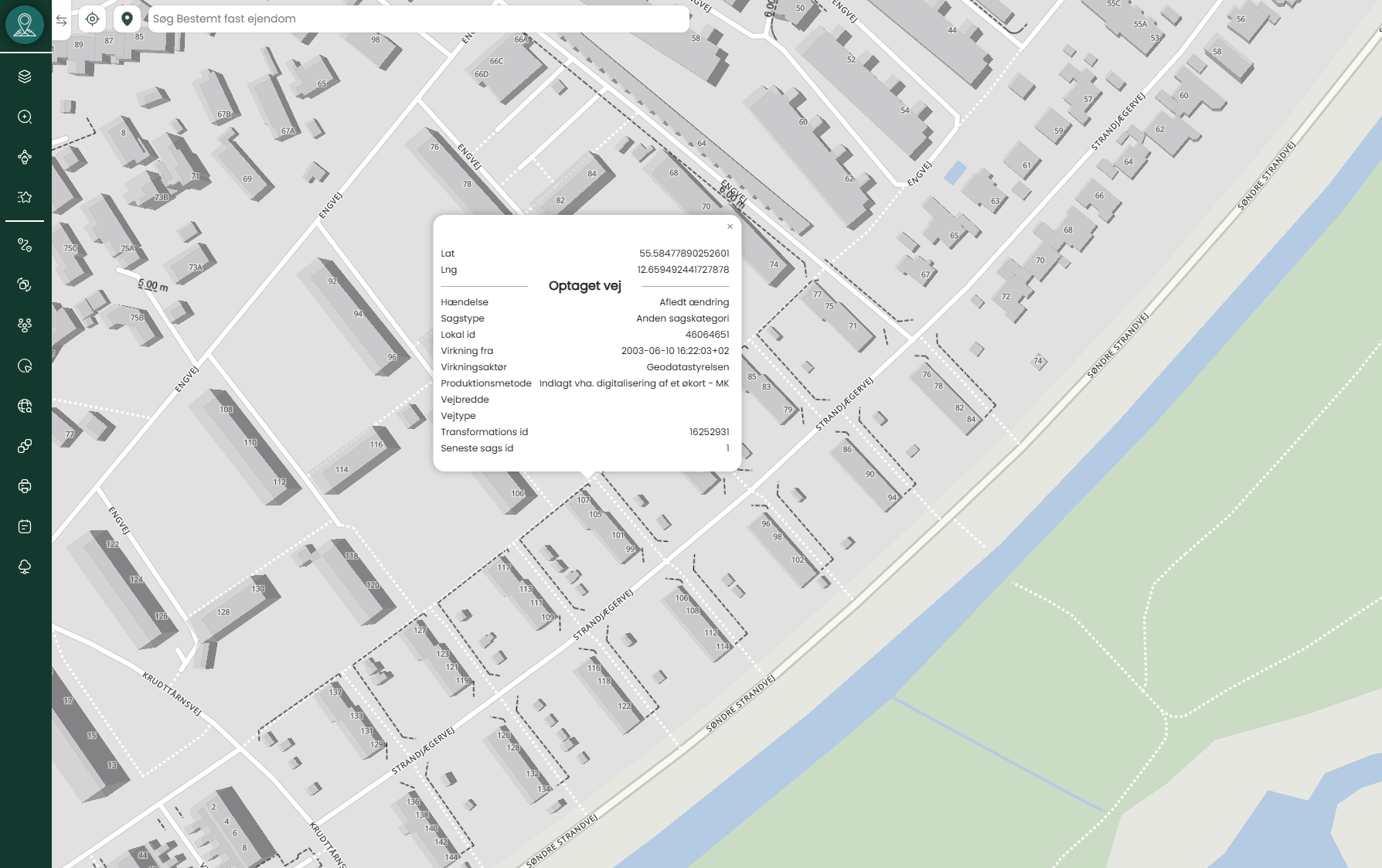Close the Optaget vej info popup
This screenshot has height=868, width=1382.
730,226
